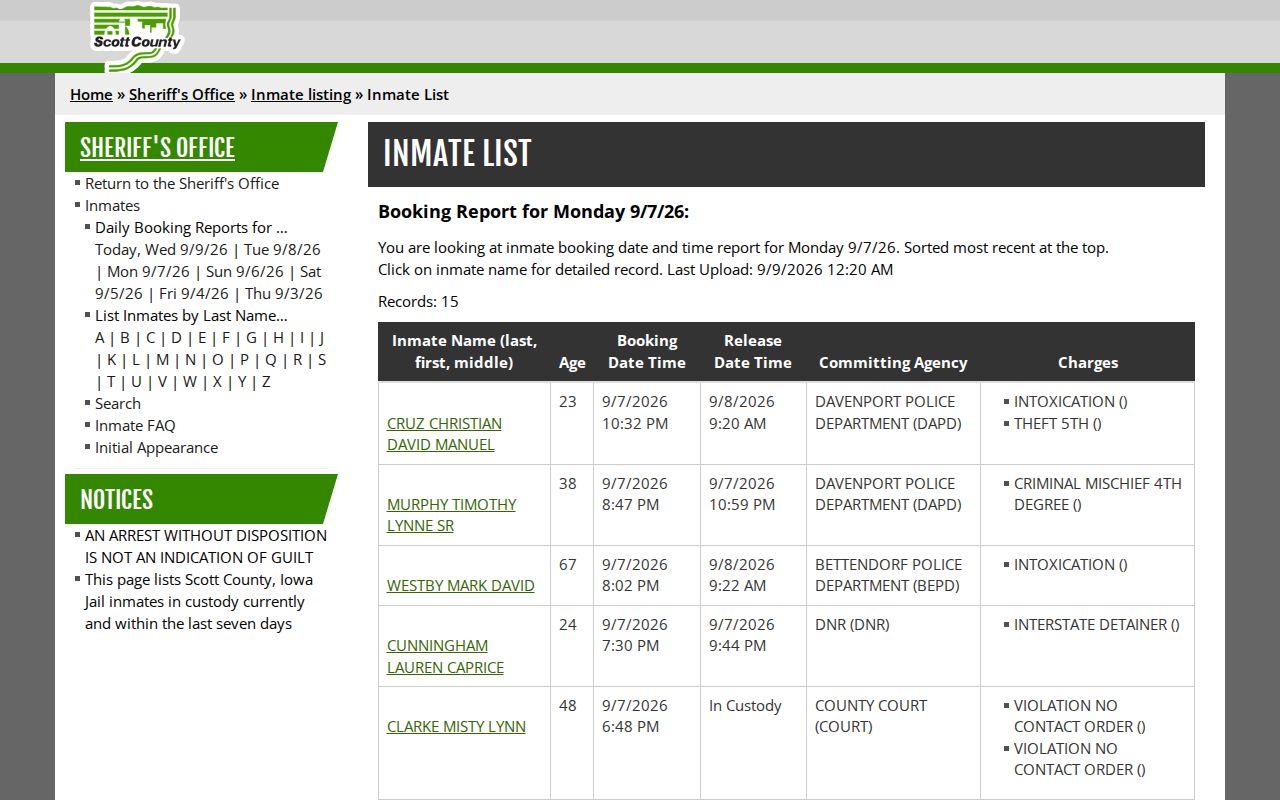Open the SHERIFF'S OFFICE sidebar heading link
The height and width of the screenshot is (800, 1280).
(x=157, y=147)
